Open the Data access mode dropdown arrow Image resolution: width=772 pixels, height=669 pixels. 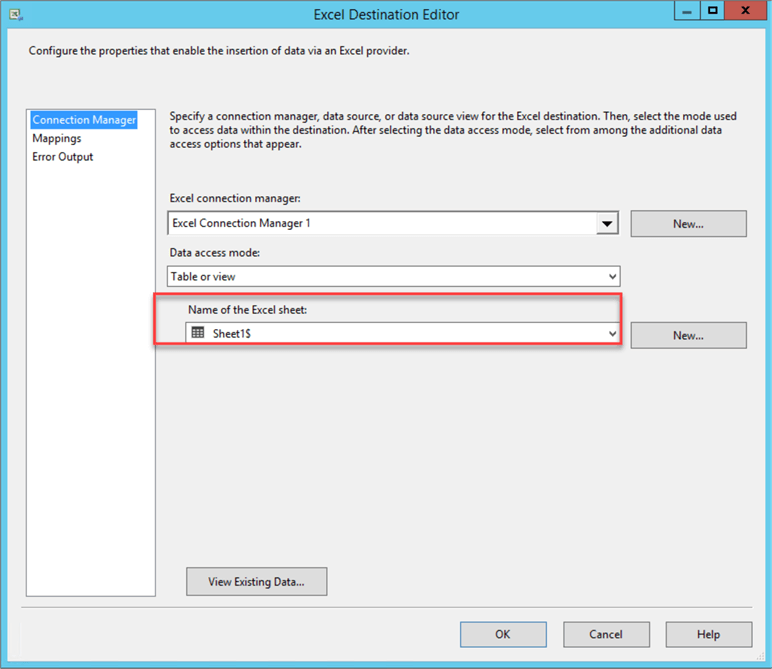612,277
